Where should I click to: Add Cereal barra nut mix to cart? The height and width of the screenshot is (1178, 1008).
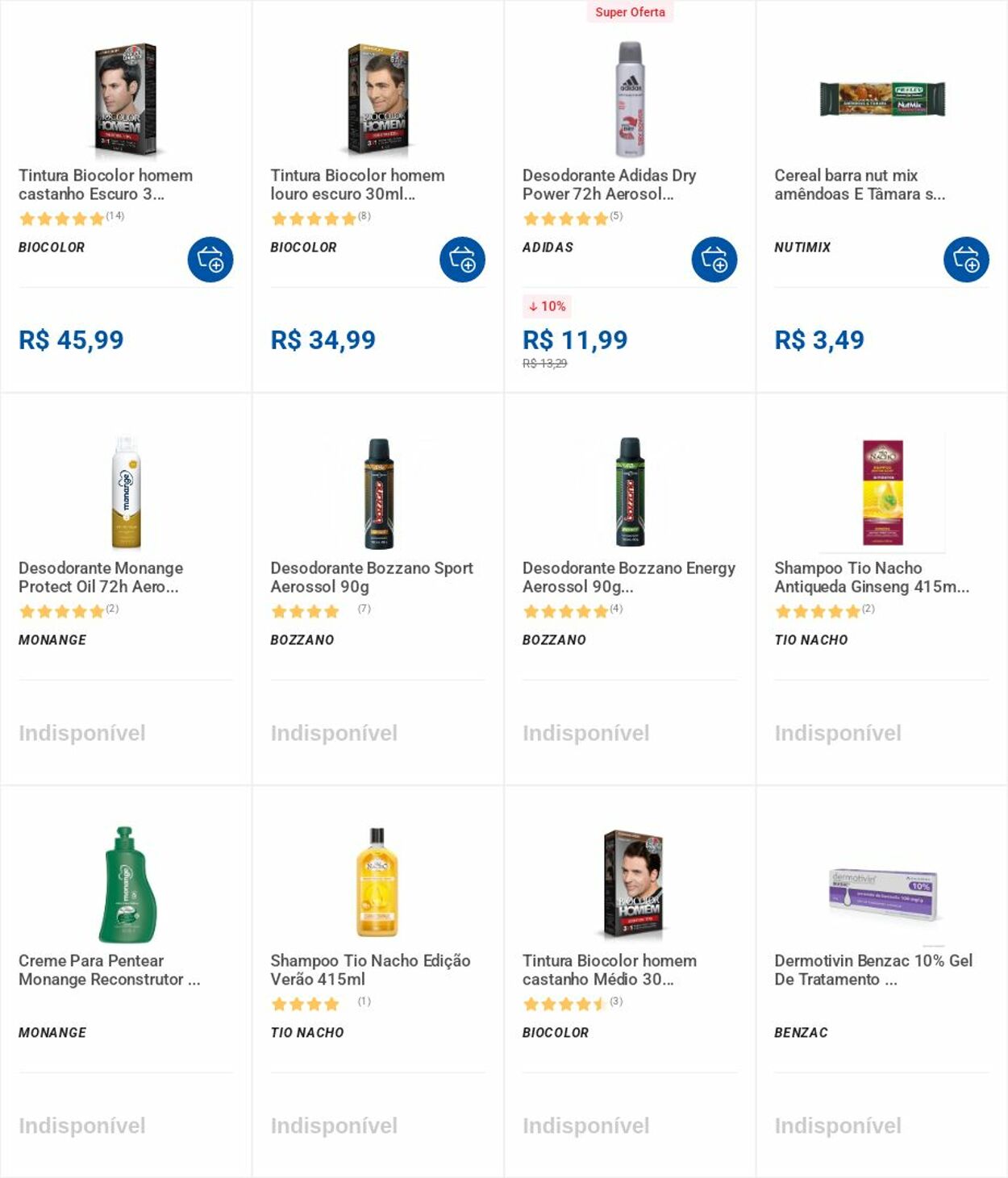(x=966, y=260)
